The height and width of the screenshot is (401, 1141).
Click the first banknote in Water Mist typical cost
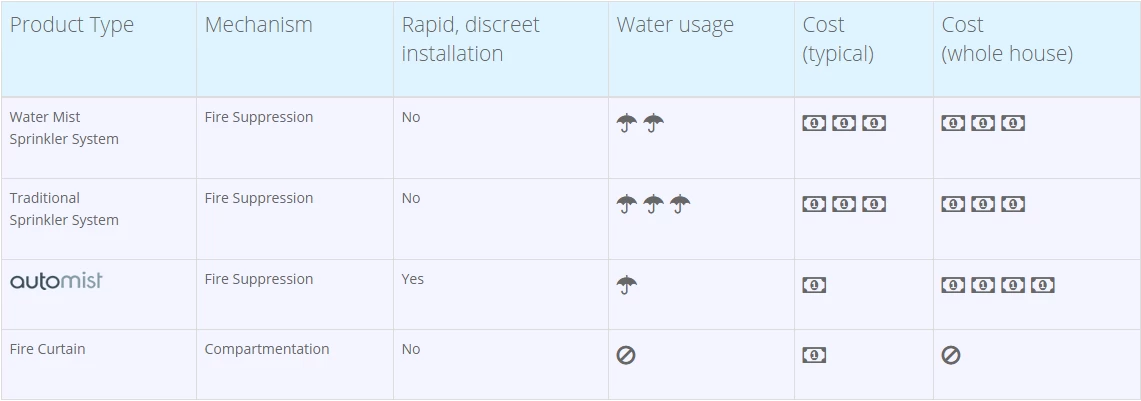[x=814, y=123]
